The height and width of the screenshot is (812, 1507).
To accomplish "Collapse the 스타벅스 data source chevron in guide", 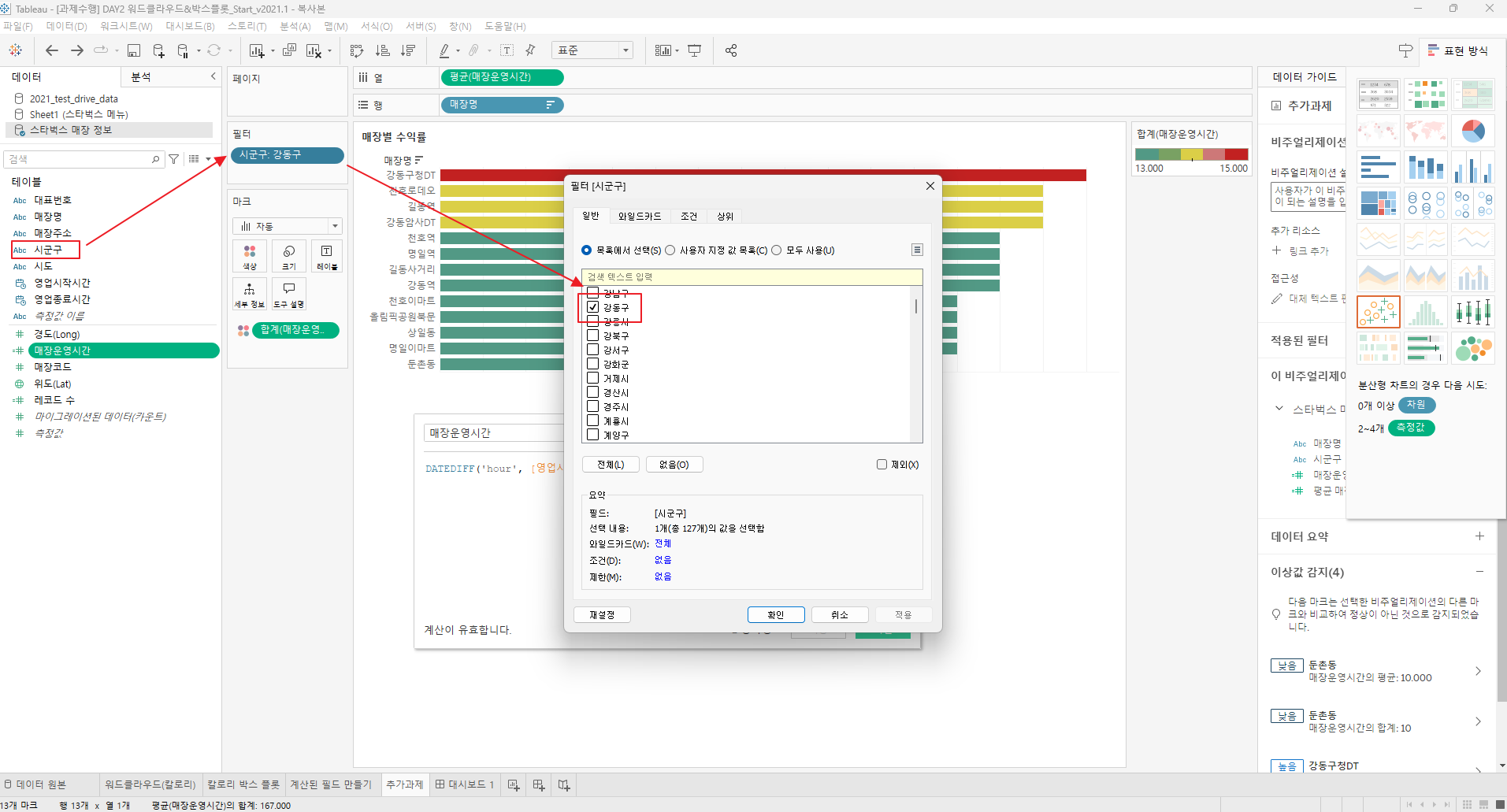I will [1279, 408].
